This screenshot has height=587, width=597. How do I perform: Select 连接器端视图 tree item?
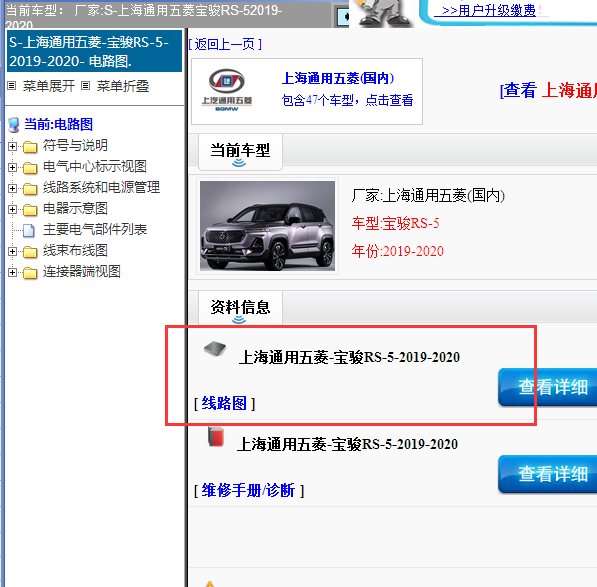[x=81, y=271]
